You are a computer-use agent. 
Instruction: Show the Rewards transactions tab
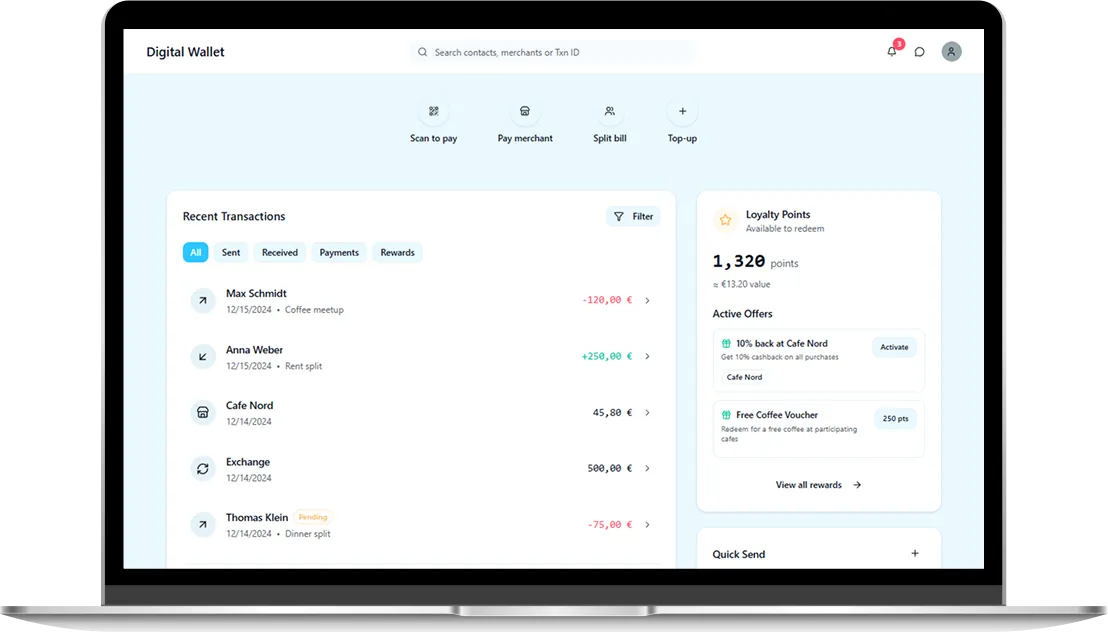pyautogui.click(x=397, y=253)
